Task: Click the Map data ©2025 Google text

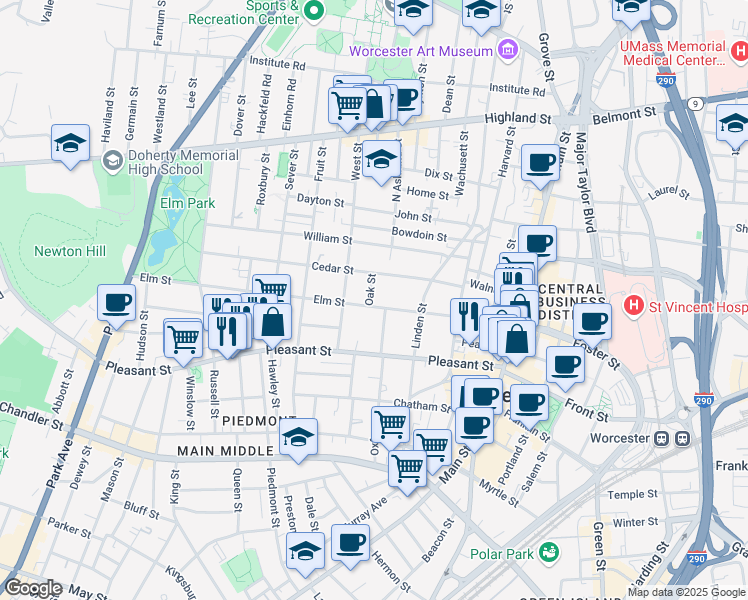Action: 686,593
